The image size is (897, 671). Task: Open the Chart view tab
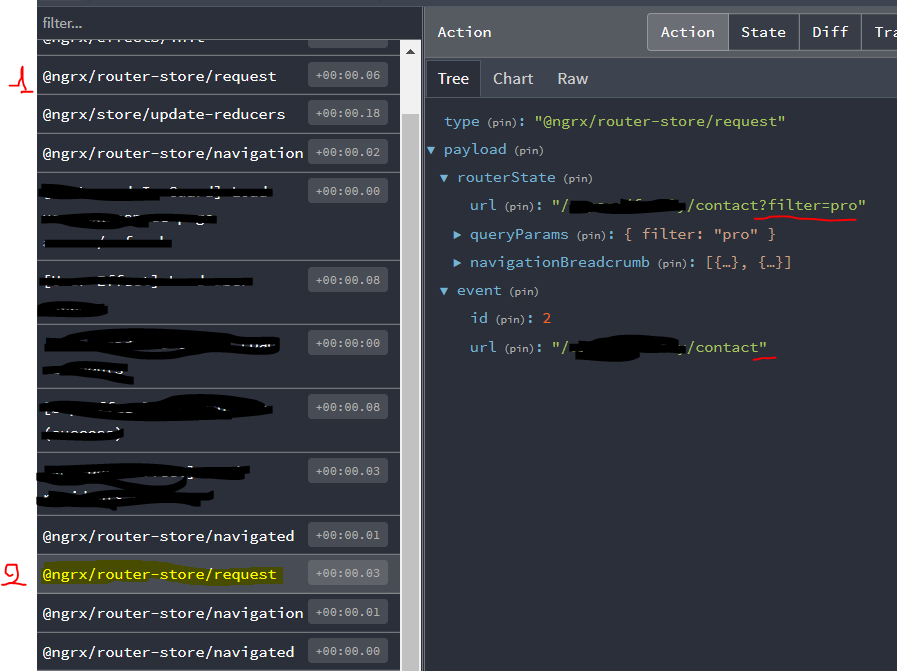tap(513, 78)
